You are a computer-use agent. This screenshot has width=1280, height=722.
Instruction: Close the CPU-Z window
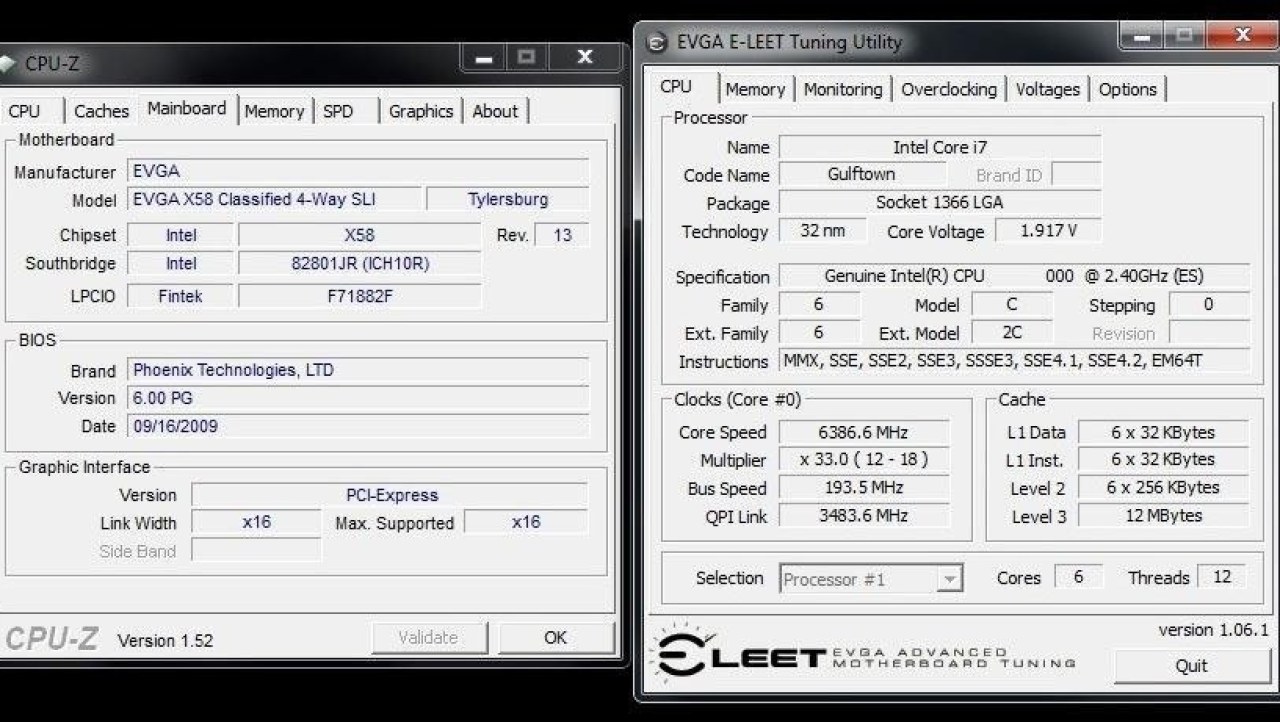586,58
